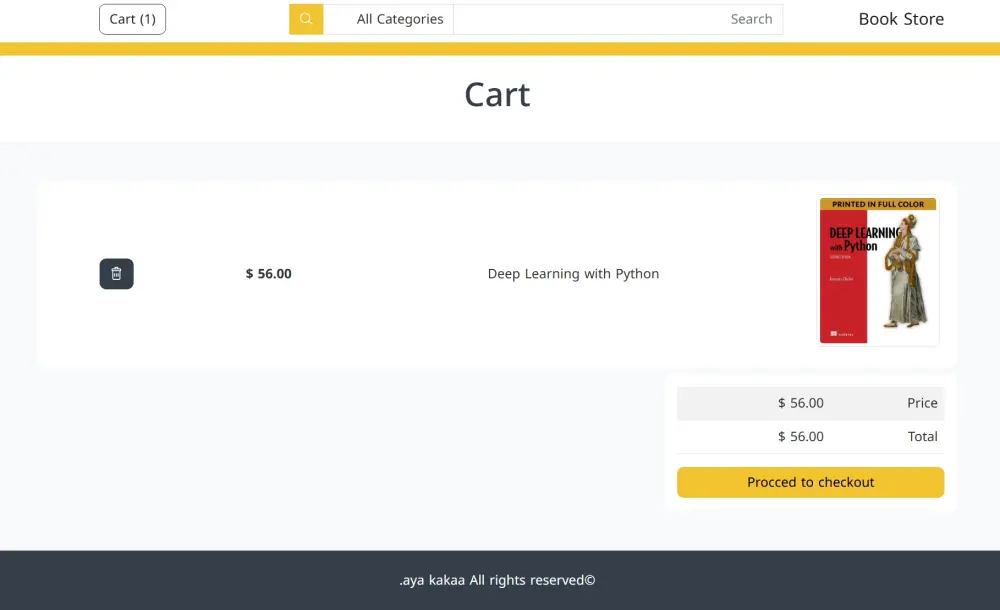Screen dimensions: 1000x610
Task: Select the Deep Learning with Python title
Action: (573, 273)
